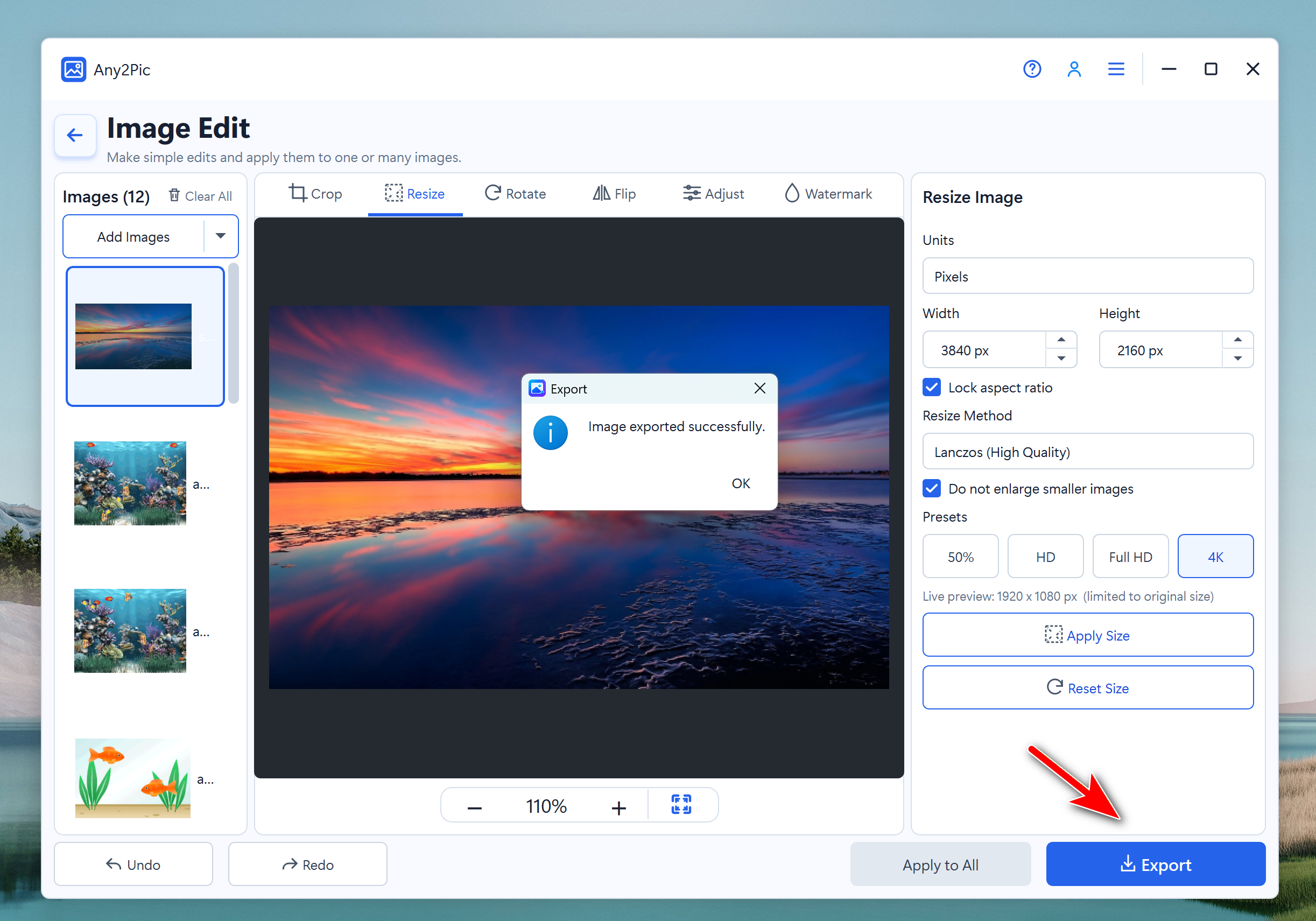1316x921 pixels.
Task: Click the 110% zoom level value
Action: pos(546,806)
